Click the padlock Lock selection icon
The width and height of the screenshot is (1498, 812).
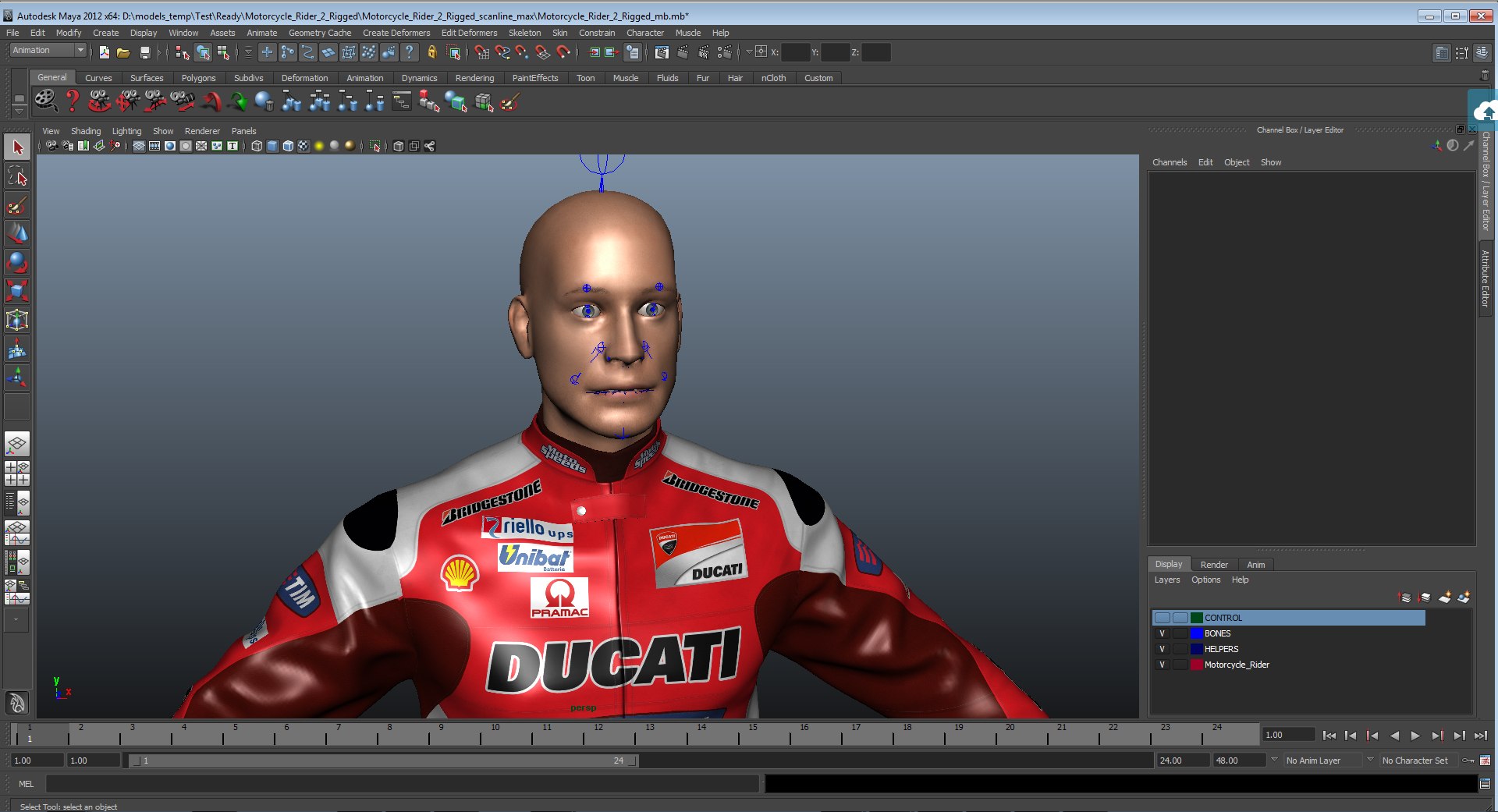[x=431, y=52]
